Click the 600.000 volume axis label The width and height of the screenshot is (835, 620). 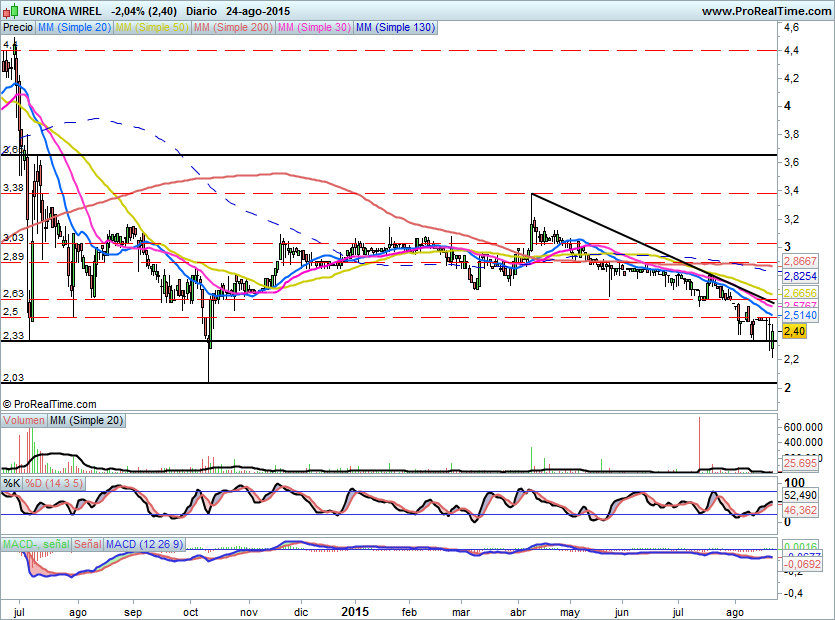click(x=803, y=427)
